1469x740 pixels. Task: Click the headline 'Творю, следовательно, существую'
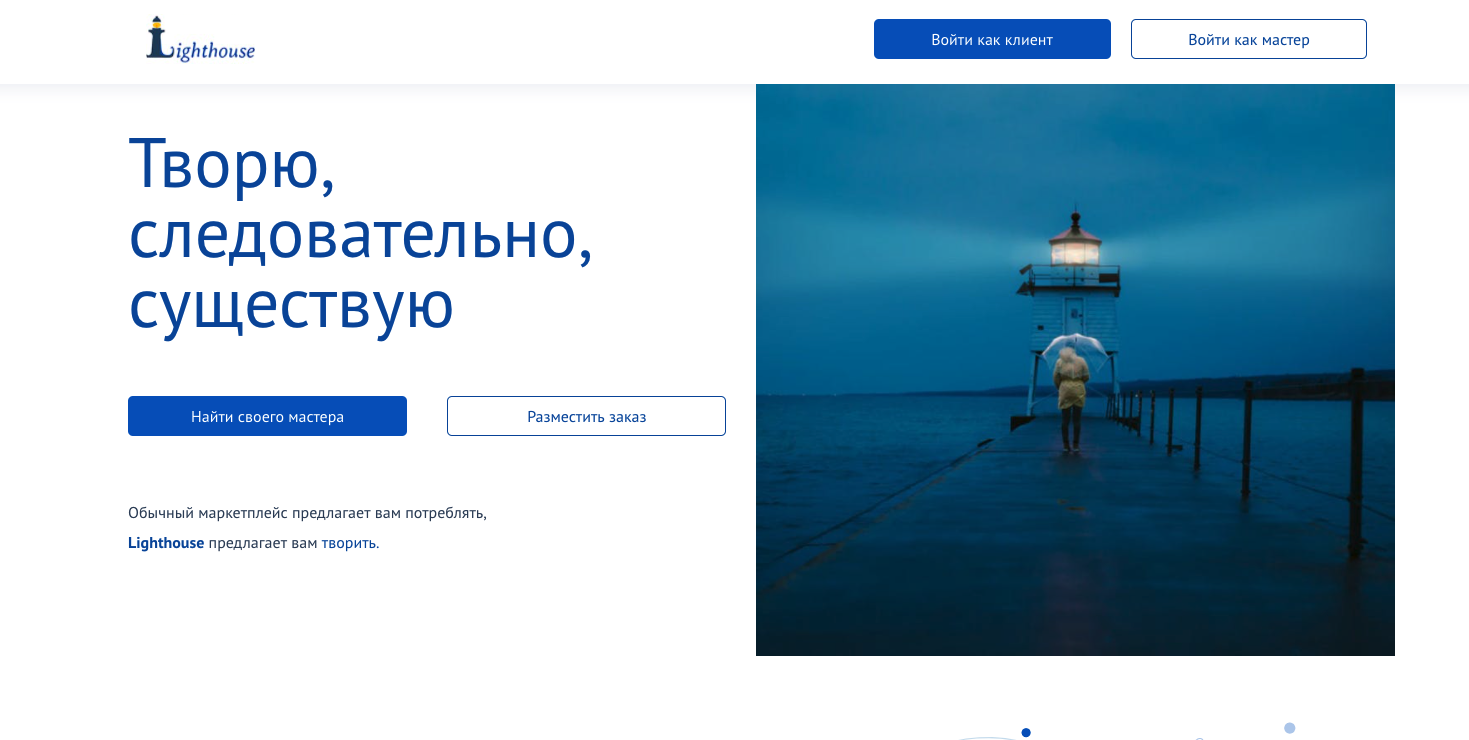coord(360,234)
